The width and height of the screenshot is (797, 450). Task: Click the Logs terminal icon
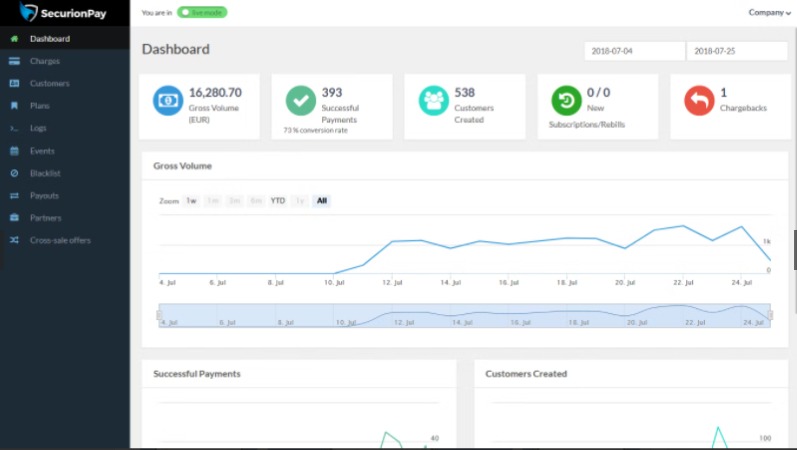coord(14,129)
